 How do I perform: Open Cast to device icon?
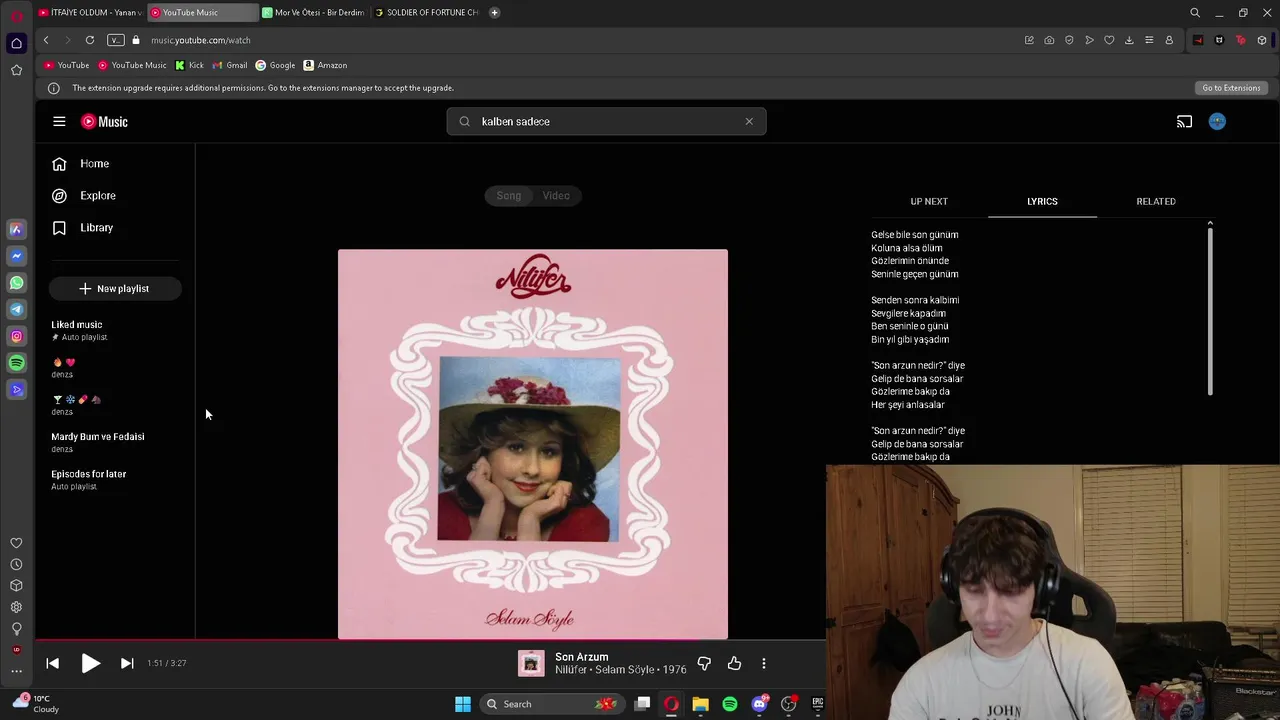pyautogui.click(x=1184, y=121)
